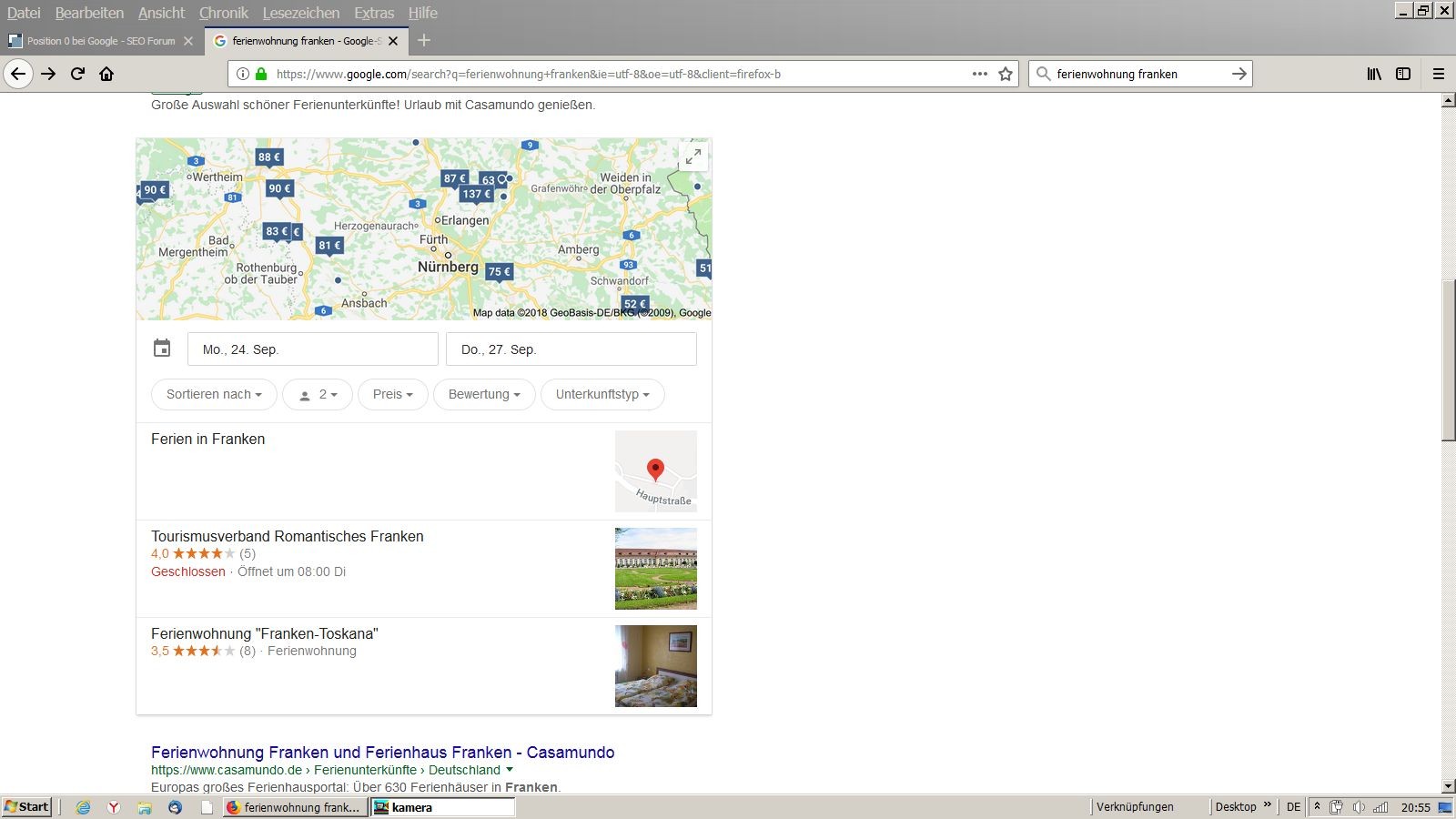Screen dimensions: 1456x819
Task: Open the folder icon in quick launch
Action: [x=144, y=807]
